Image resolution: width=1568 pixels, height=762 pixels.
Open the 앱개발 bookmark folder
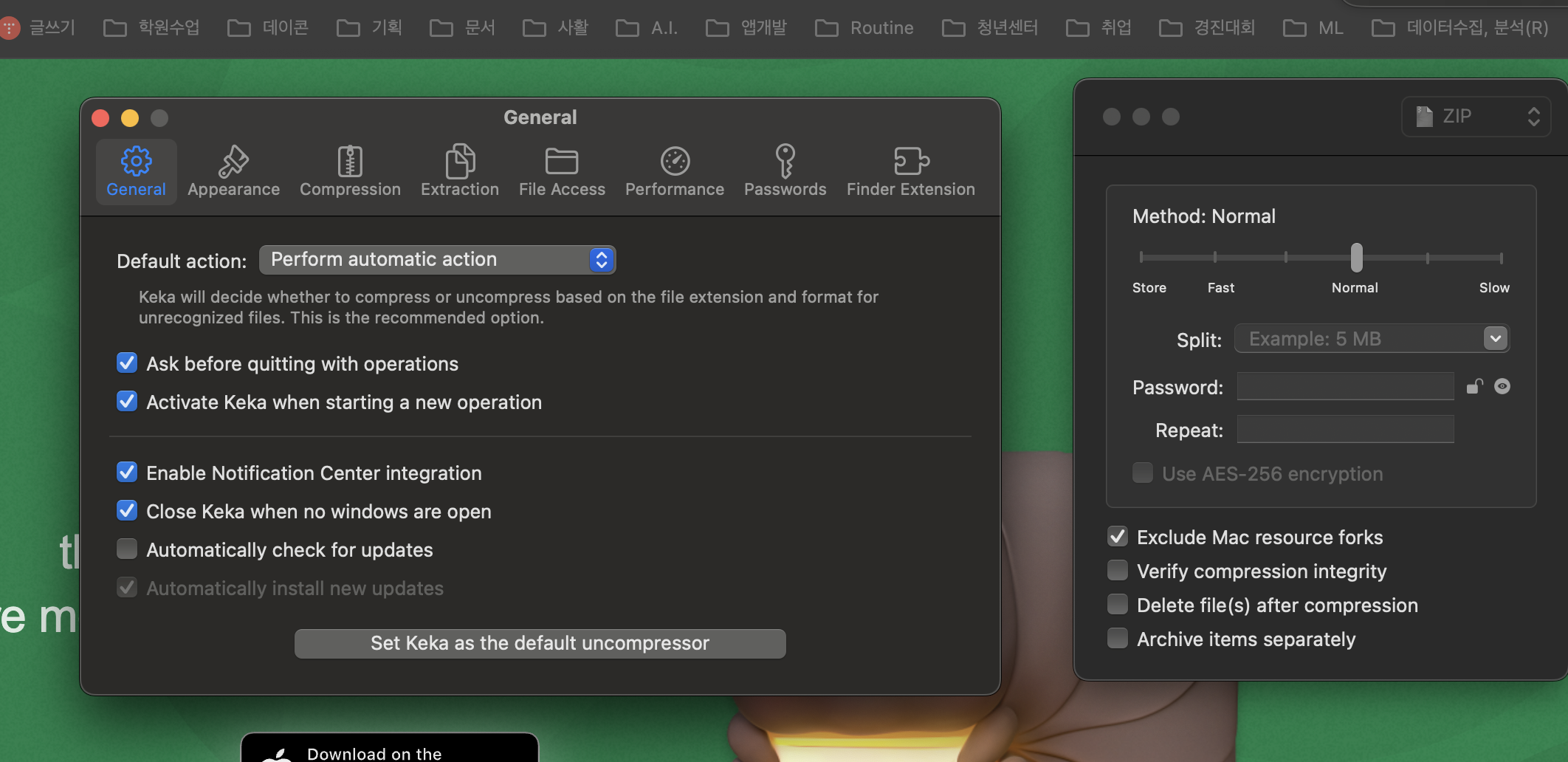tap(746, 28)
